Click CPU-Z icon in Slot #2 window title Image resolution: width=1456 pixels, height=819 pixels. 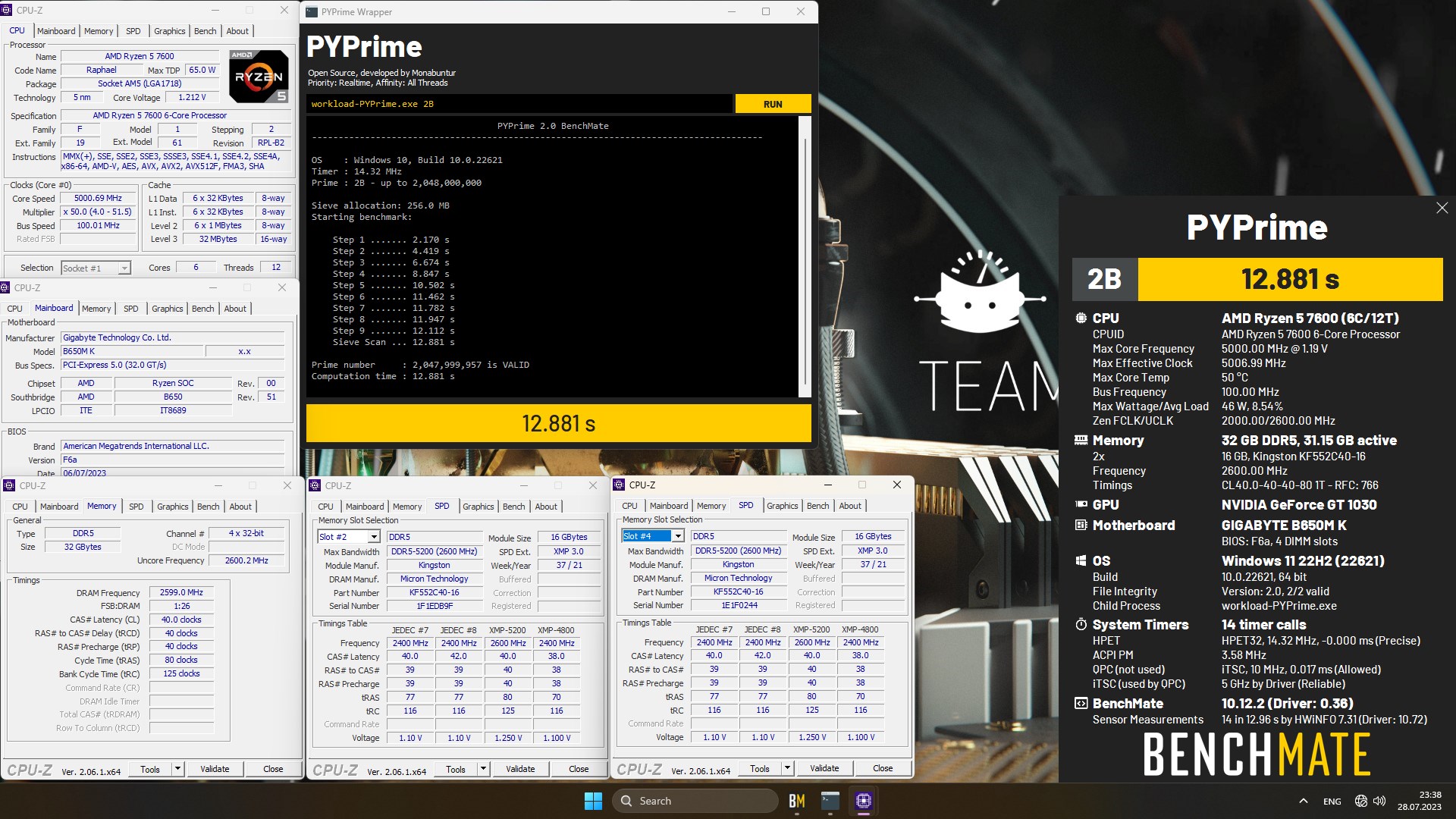315,485
